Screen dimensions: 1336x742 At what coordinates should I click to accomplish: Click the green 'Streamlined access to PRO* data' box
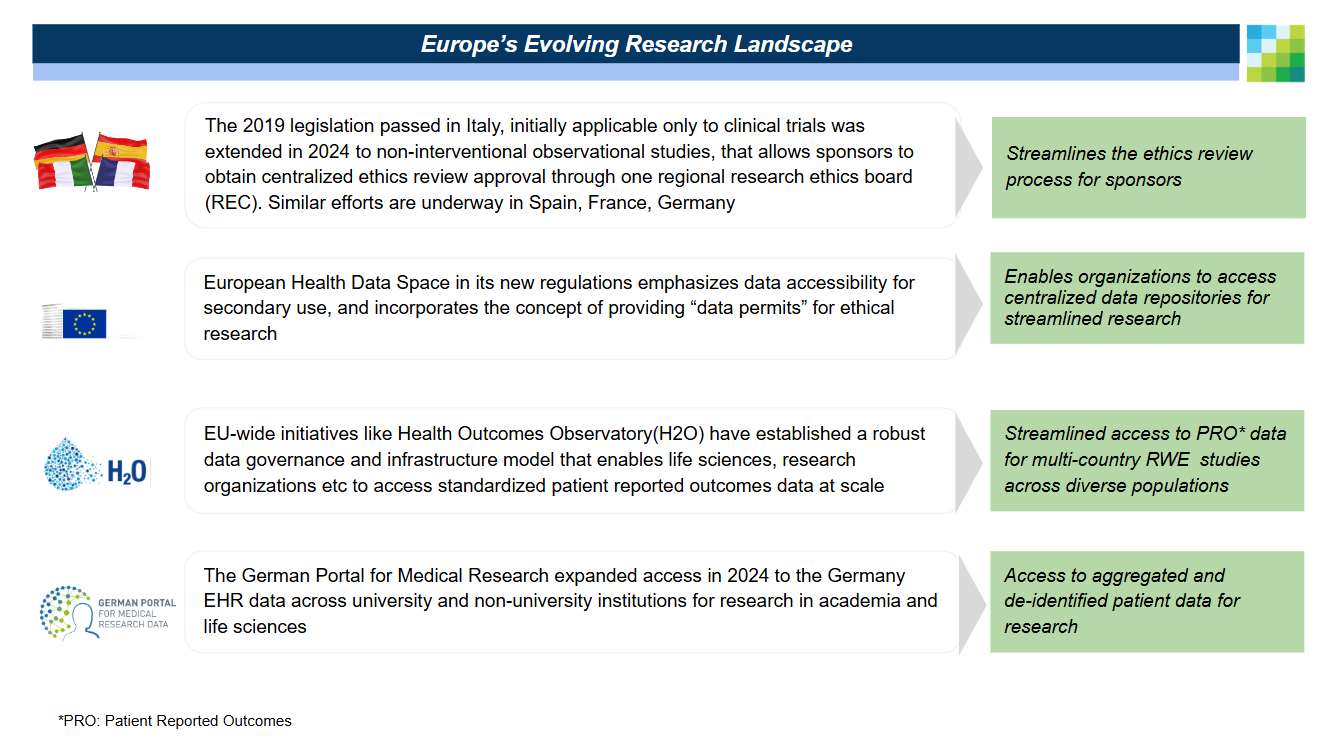pyautogui.click(x=1147, y=460)
